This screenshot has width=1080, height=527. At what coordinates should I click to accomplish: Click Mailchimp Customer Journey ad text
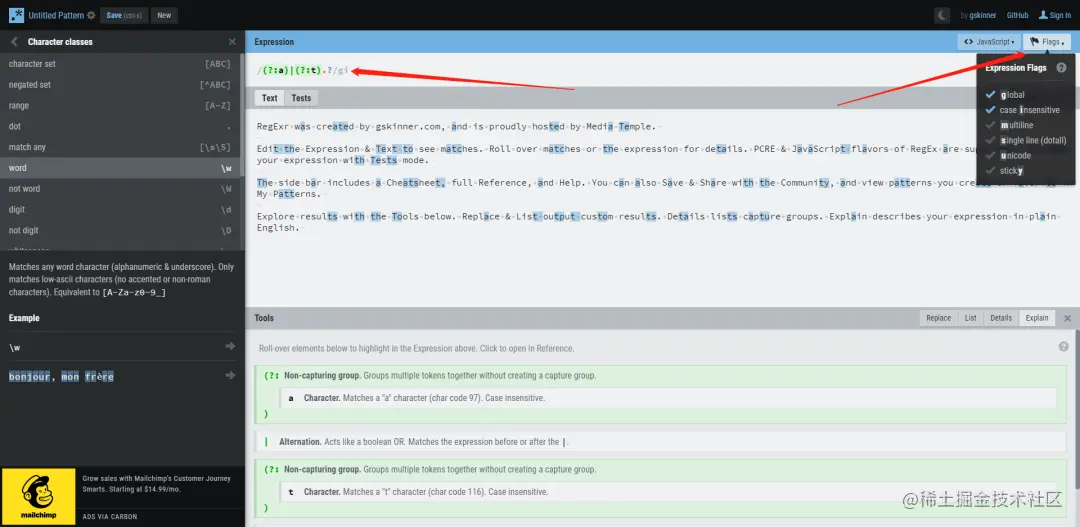[x=157, y=484]
